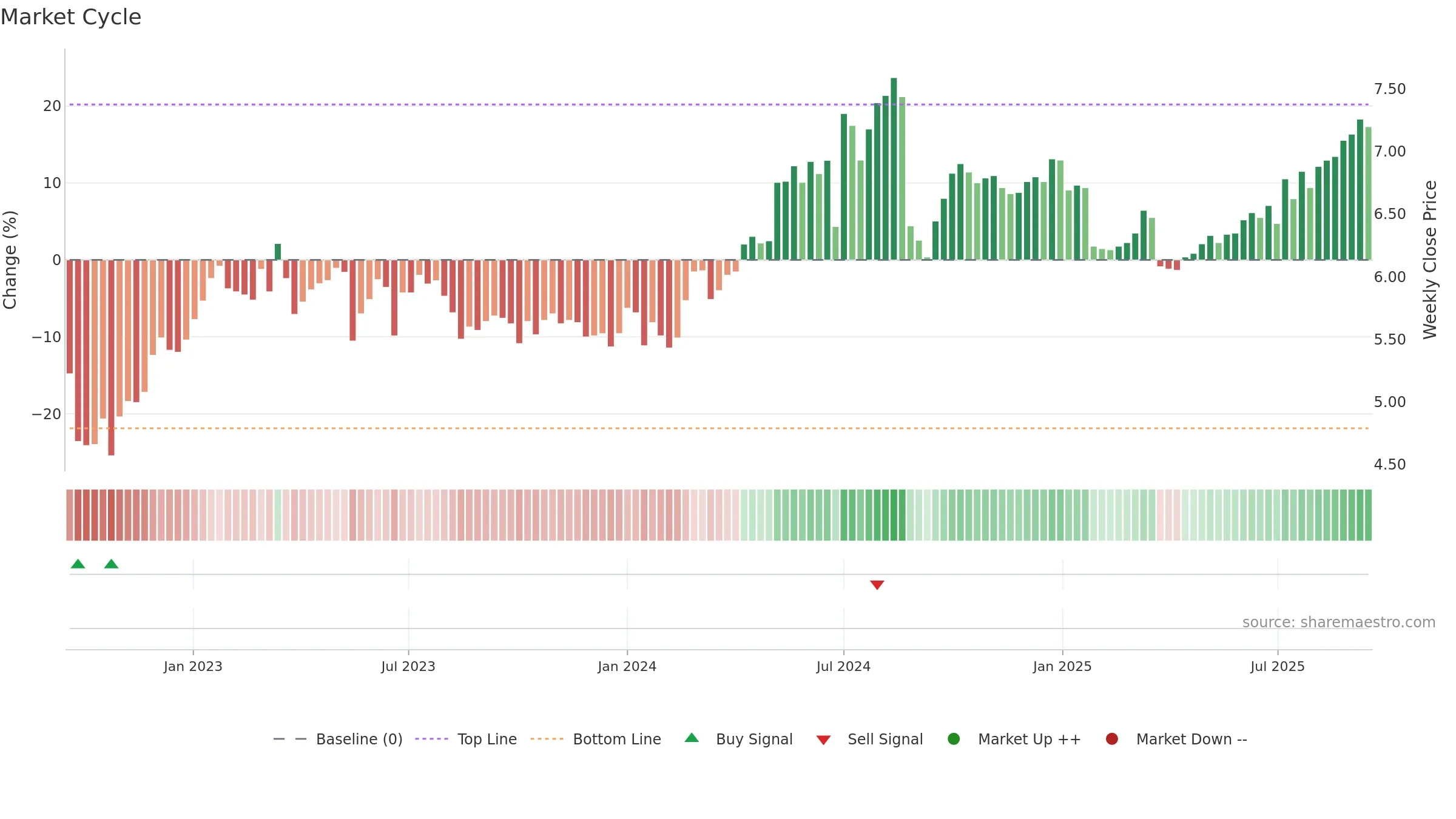Click the orange dotted Bottom Line legend sample

[547, 739]
